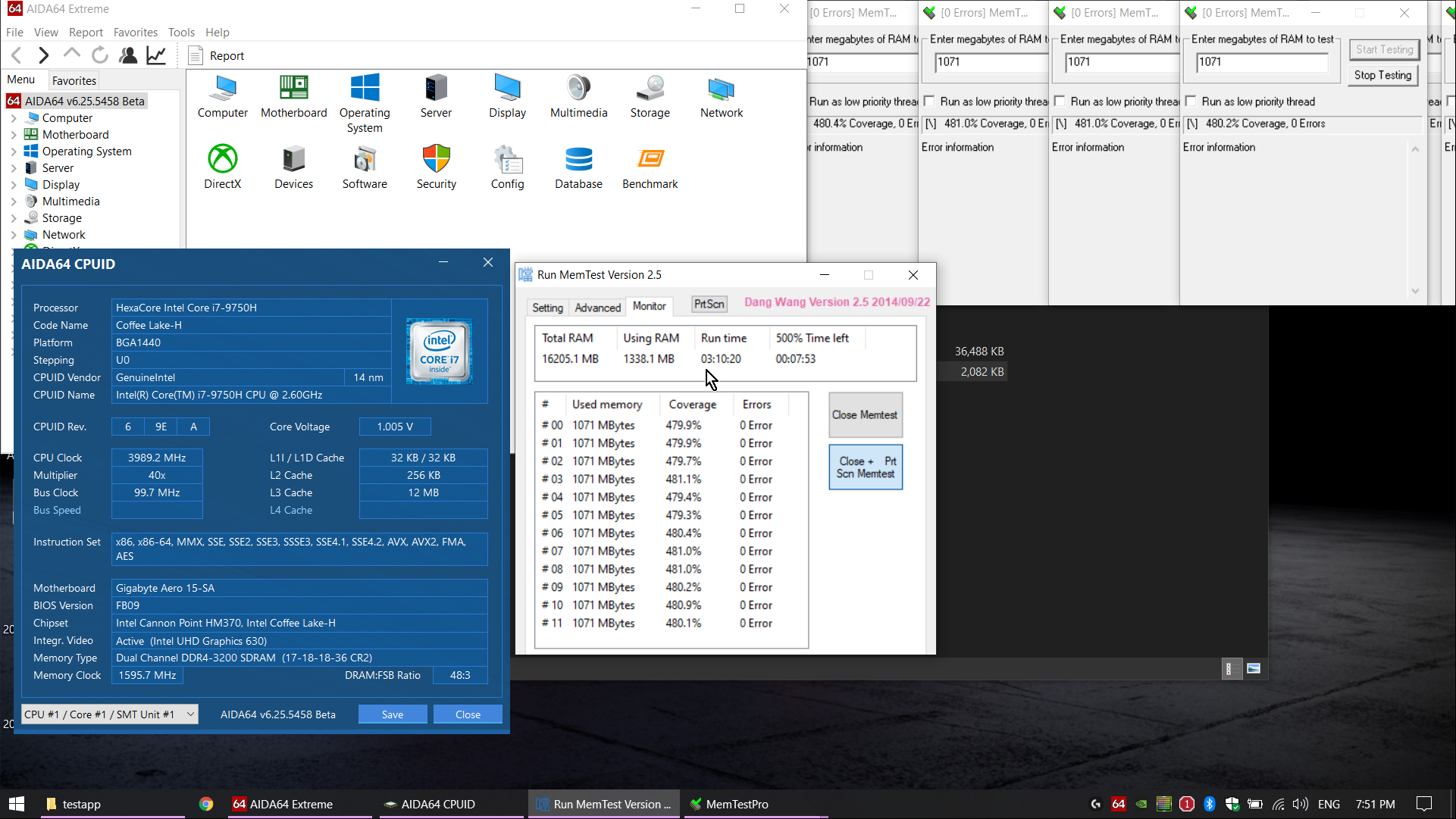Open the testapp folder in taskbar
1456x819 pixels.
coord(112,804)
